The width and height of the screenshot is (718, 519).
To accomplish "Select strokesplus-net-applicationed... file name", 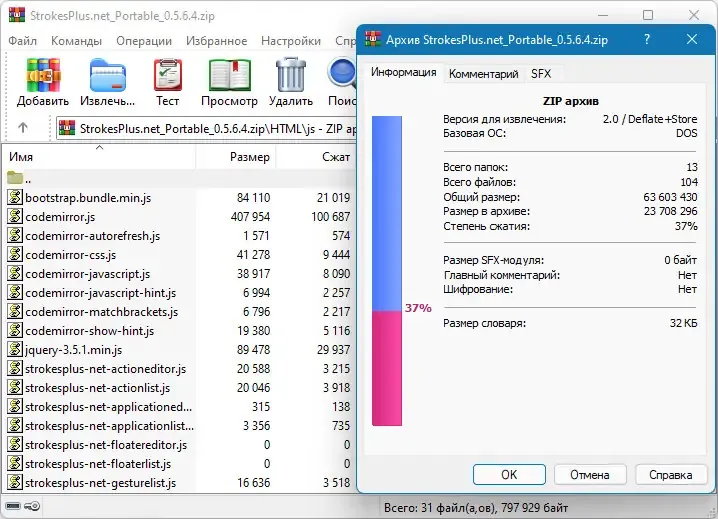I will point(109,407).
